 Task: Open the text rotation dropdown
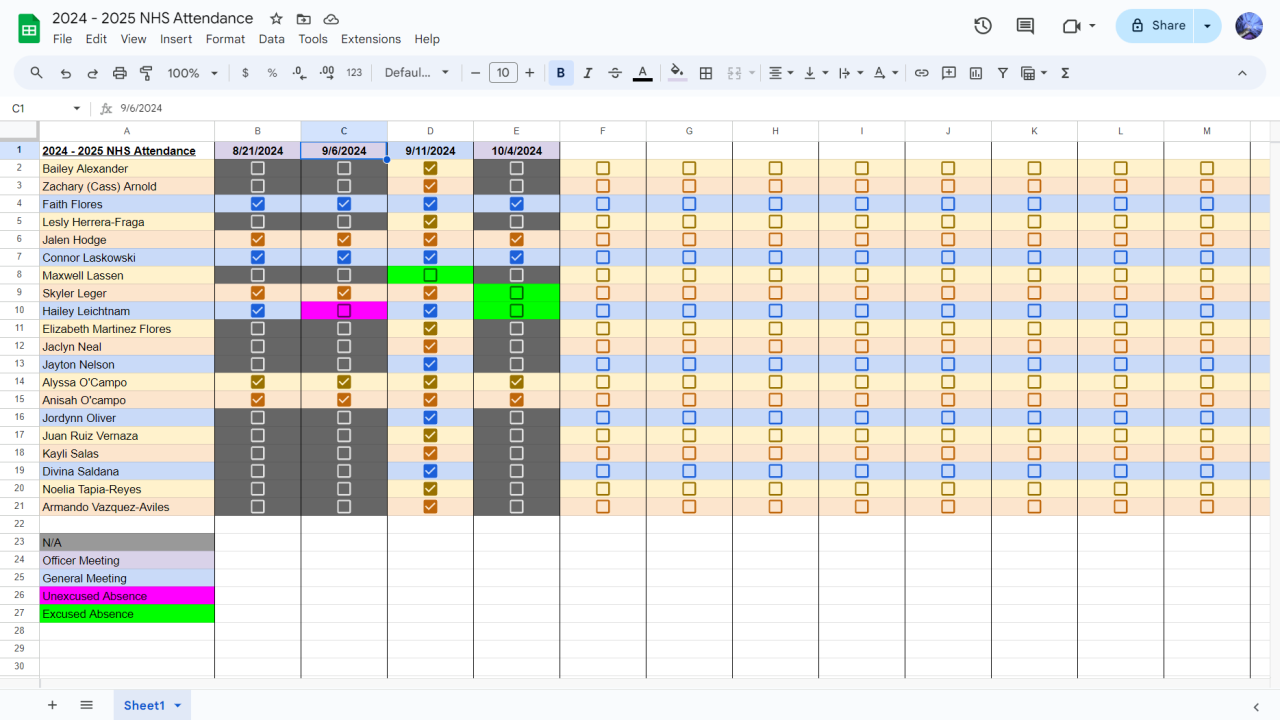click(885, 73)
